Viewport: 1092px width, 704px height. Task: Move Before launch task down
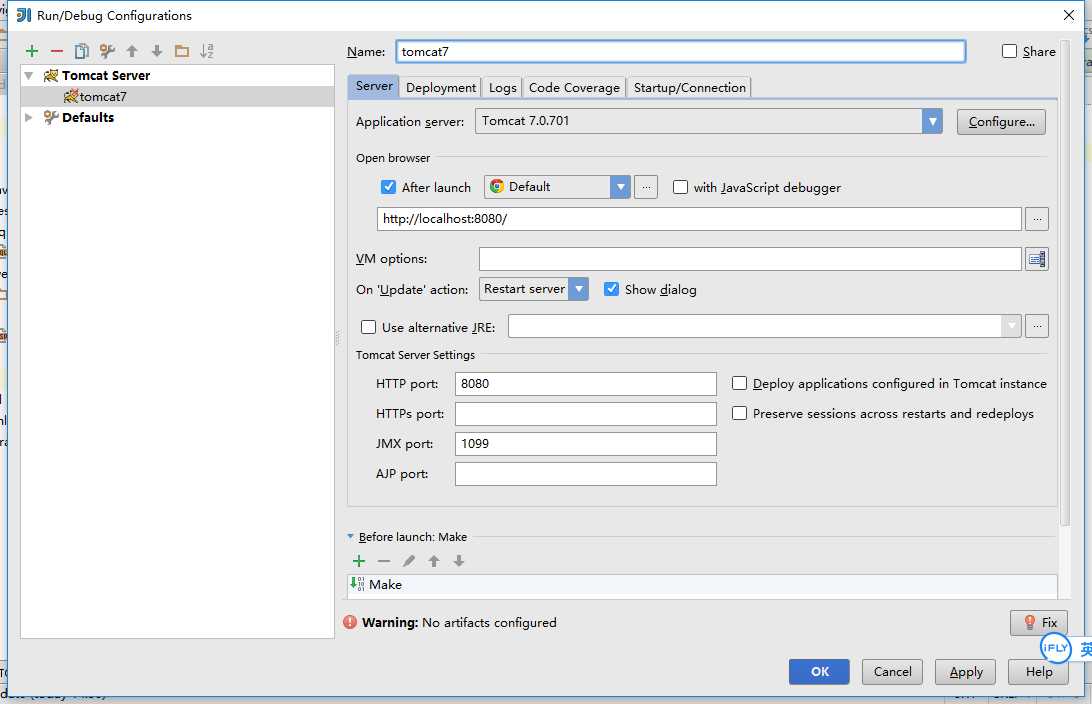459,561
